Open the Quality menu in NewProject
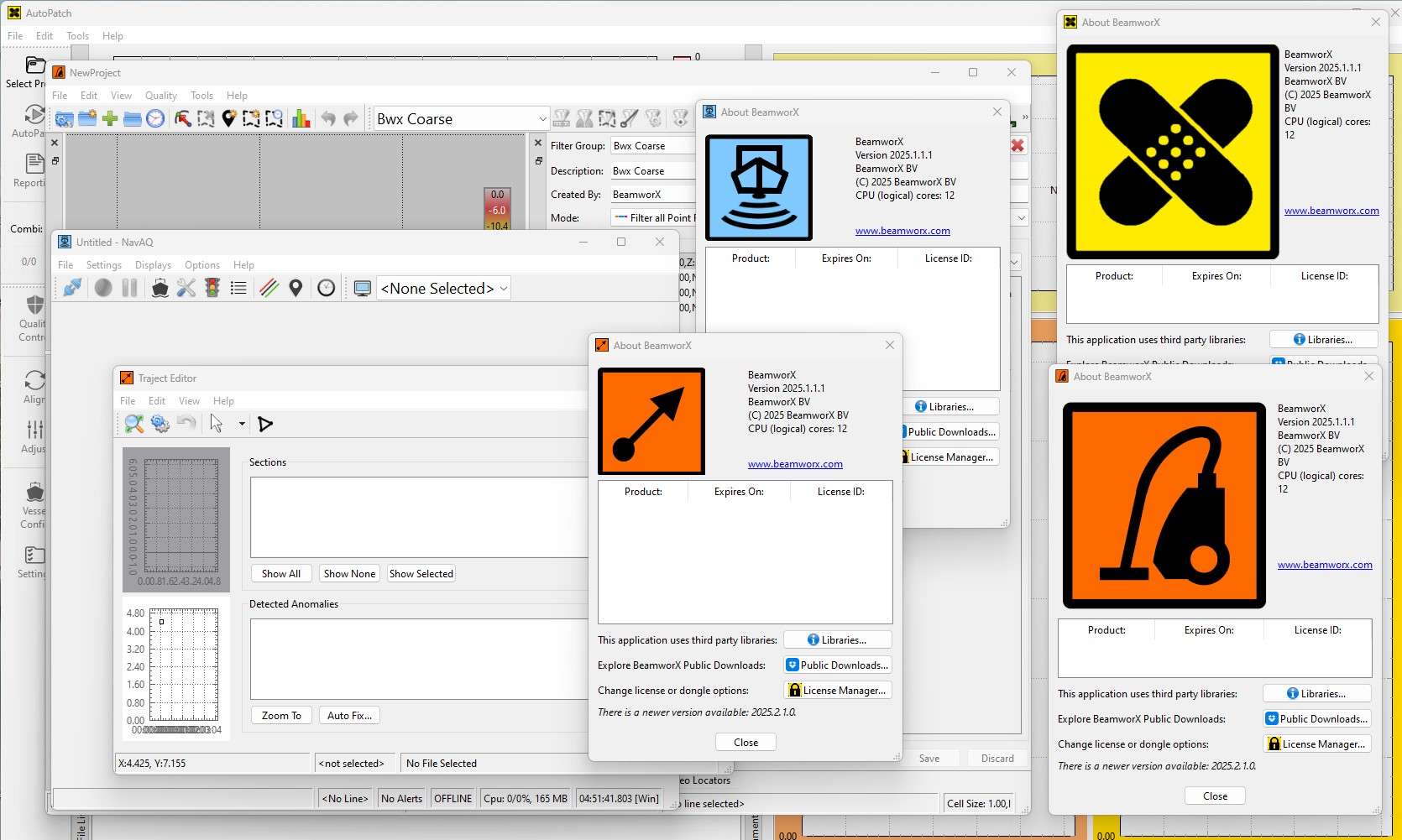This screenshot has height=840, width=1402. click(x=160, y=96)
